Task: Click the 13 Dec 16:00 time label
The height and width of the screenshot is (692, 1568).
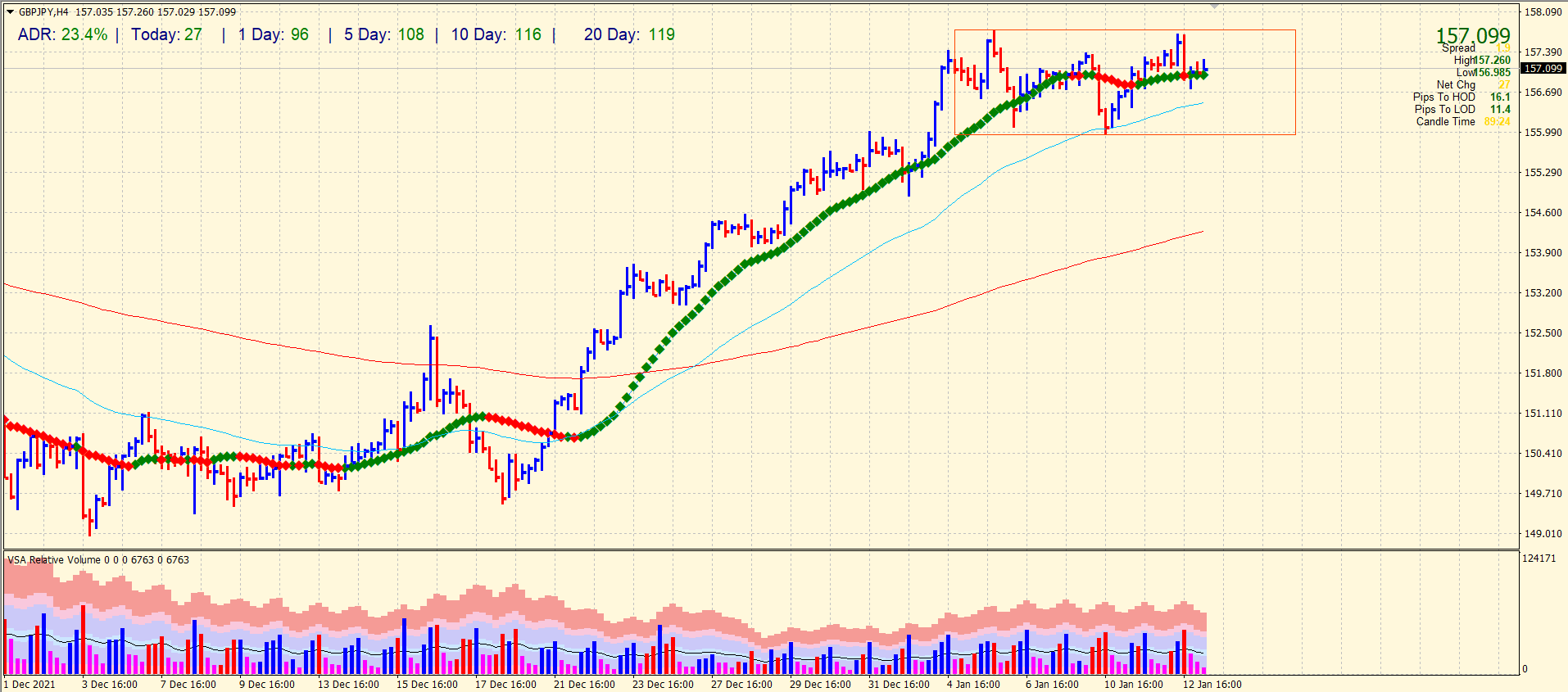Action: [348, 685]
